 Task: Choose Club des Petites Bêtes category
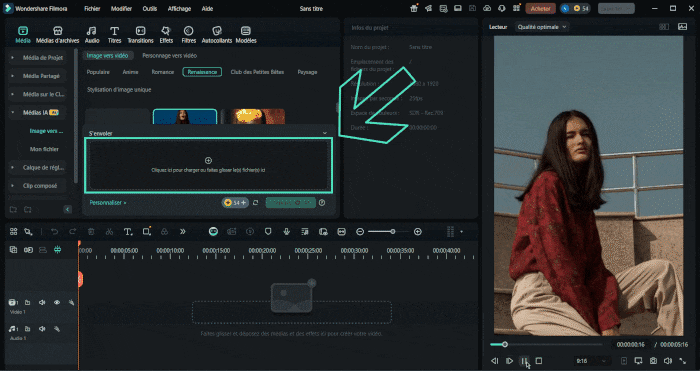(257, 72)
